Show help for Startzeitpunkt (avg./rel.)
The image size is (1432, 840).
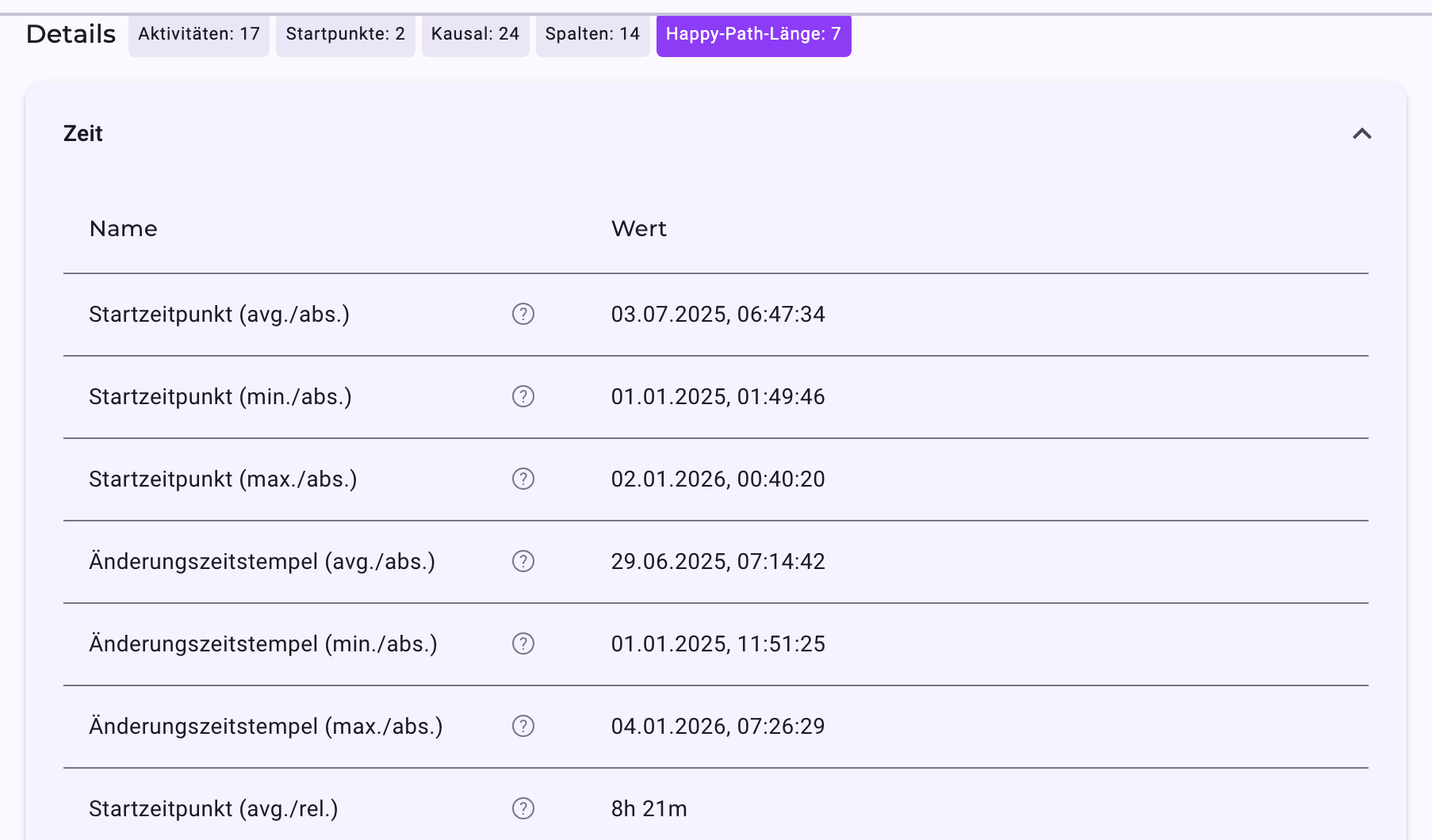coord(523,809)
